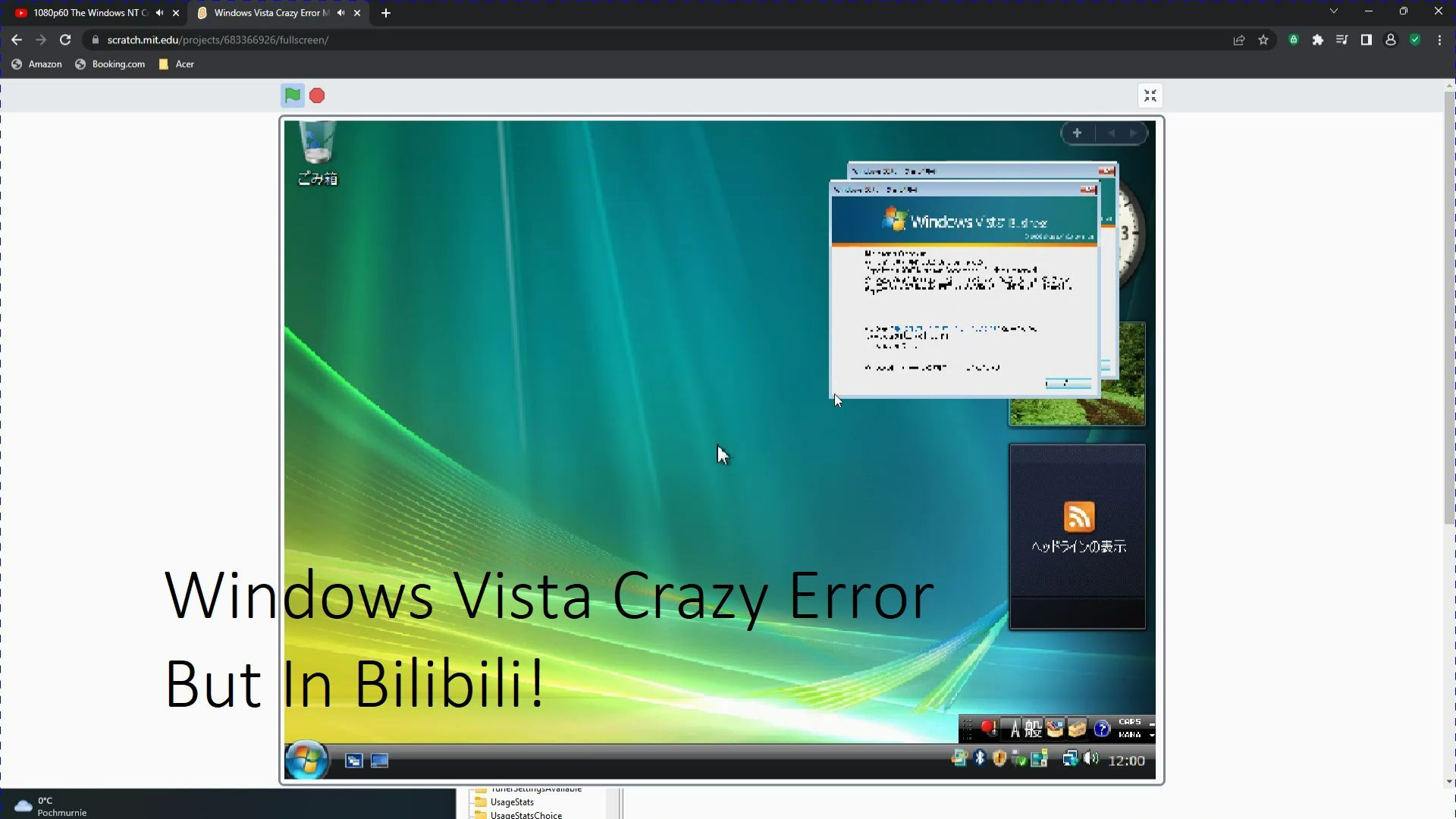Open the Amazon bookmark
Screen dimensions: 1456x819
[36, 64]
